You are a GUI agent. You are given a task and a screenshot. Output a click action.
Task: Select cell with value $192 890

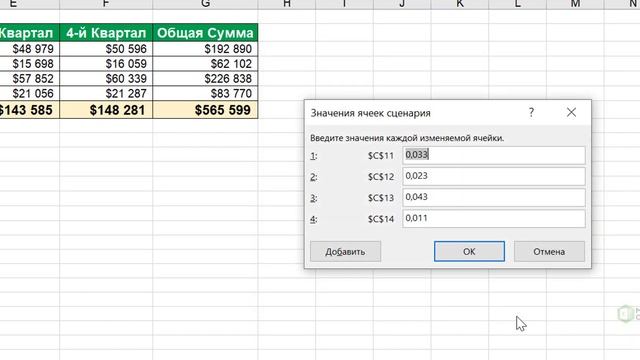(205, 49)
